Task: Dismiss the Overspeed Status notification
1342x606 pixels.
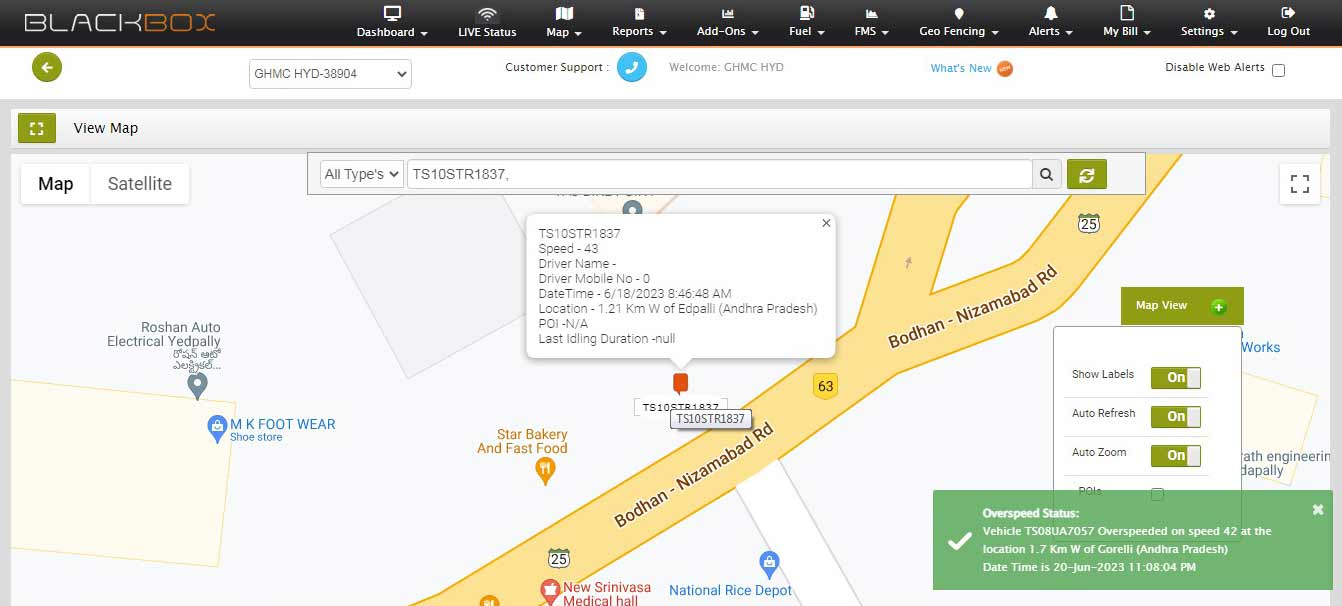Action: (1317, 510)
